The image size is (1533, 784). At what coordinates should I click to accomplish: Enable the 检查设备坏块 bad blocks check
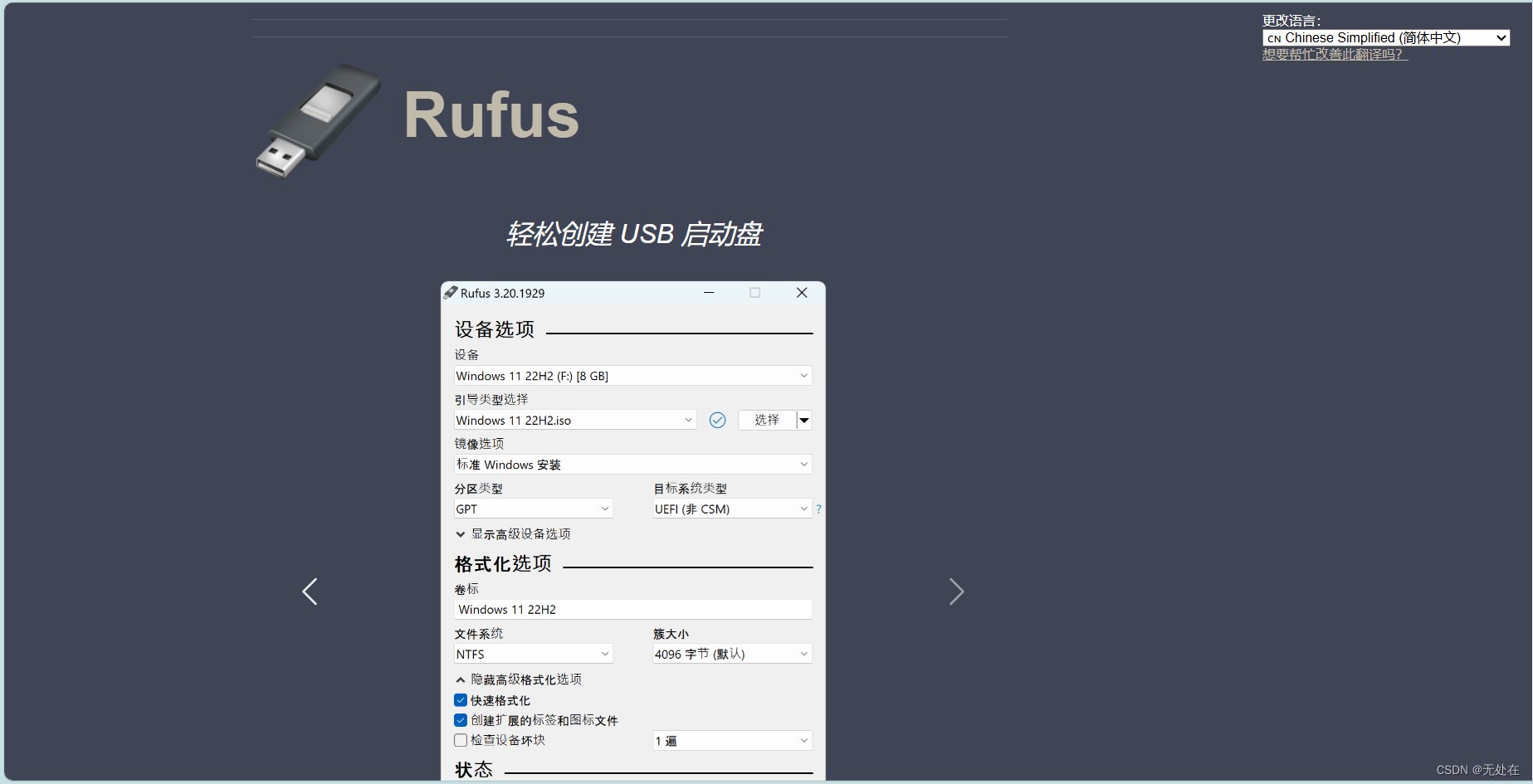pyautogui.click(x=461, y=739)
